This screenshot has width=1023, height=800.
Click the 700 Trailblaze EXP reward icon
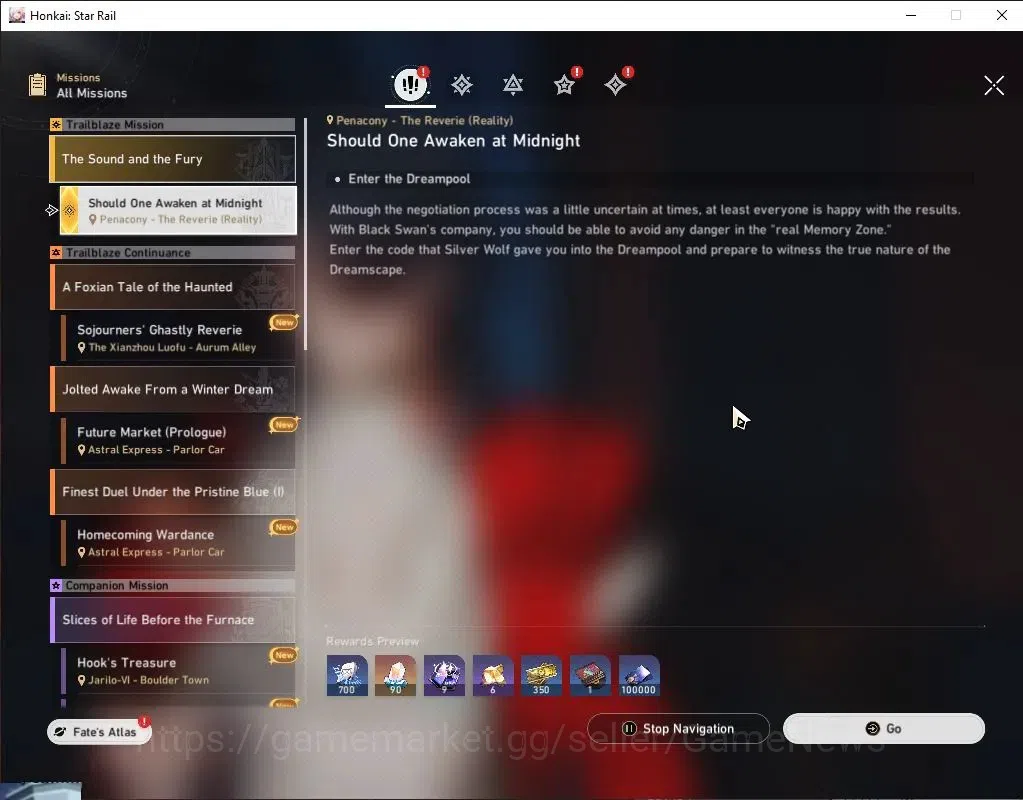pyautogui.click(x=347, y=675)
